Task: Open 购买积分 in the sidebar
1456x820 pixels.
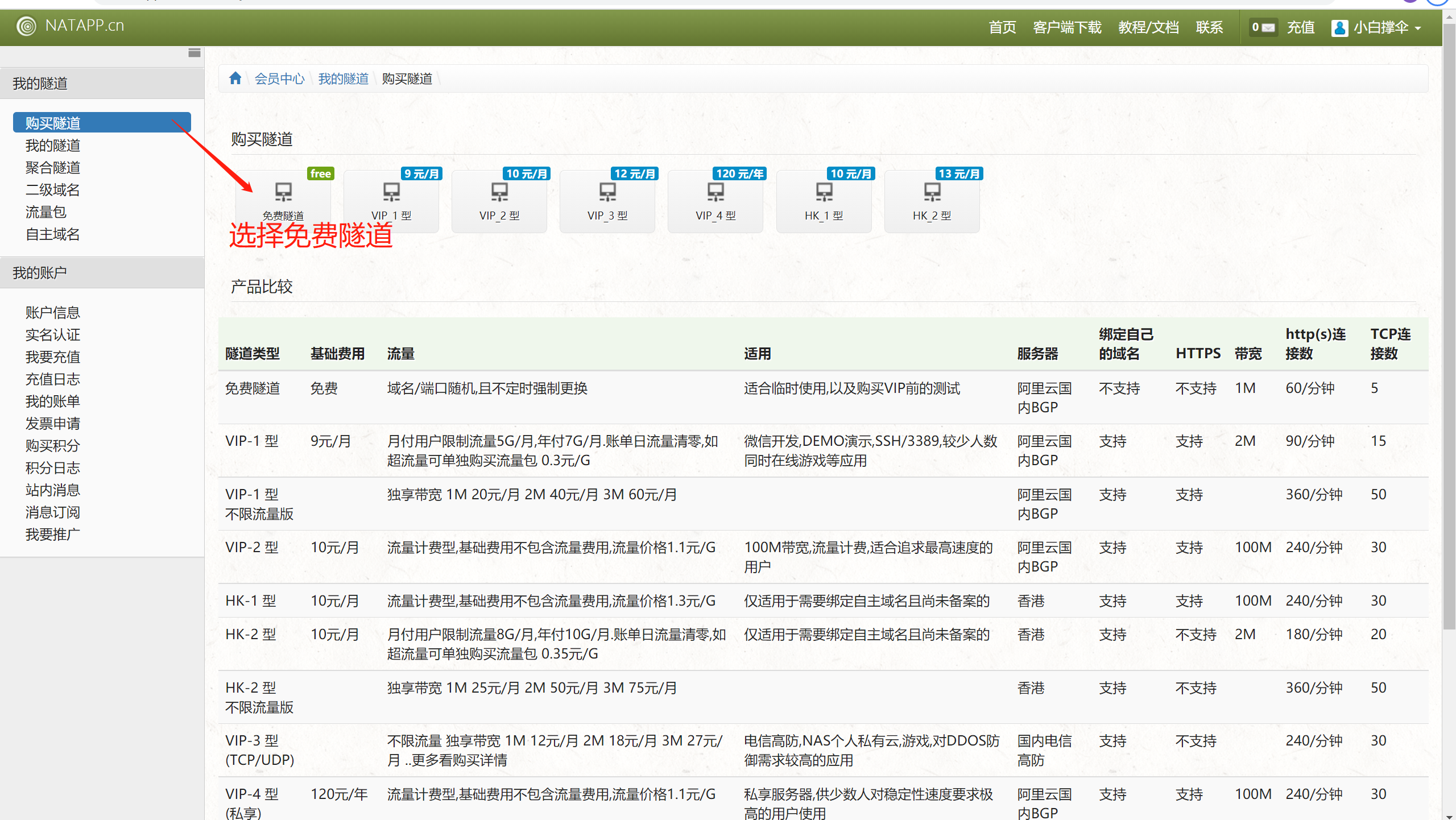Action: (53, 446)
